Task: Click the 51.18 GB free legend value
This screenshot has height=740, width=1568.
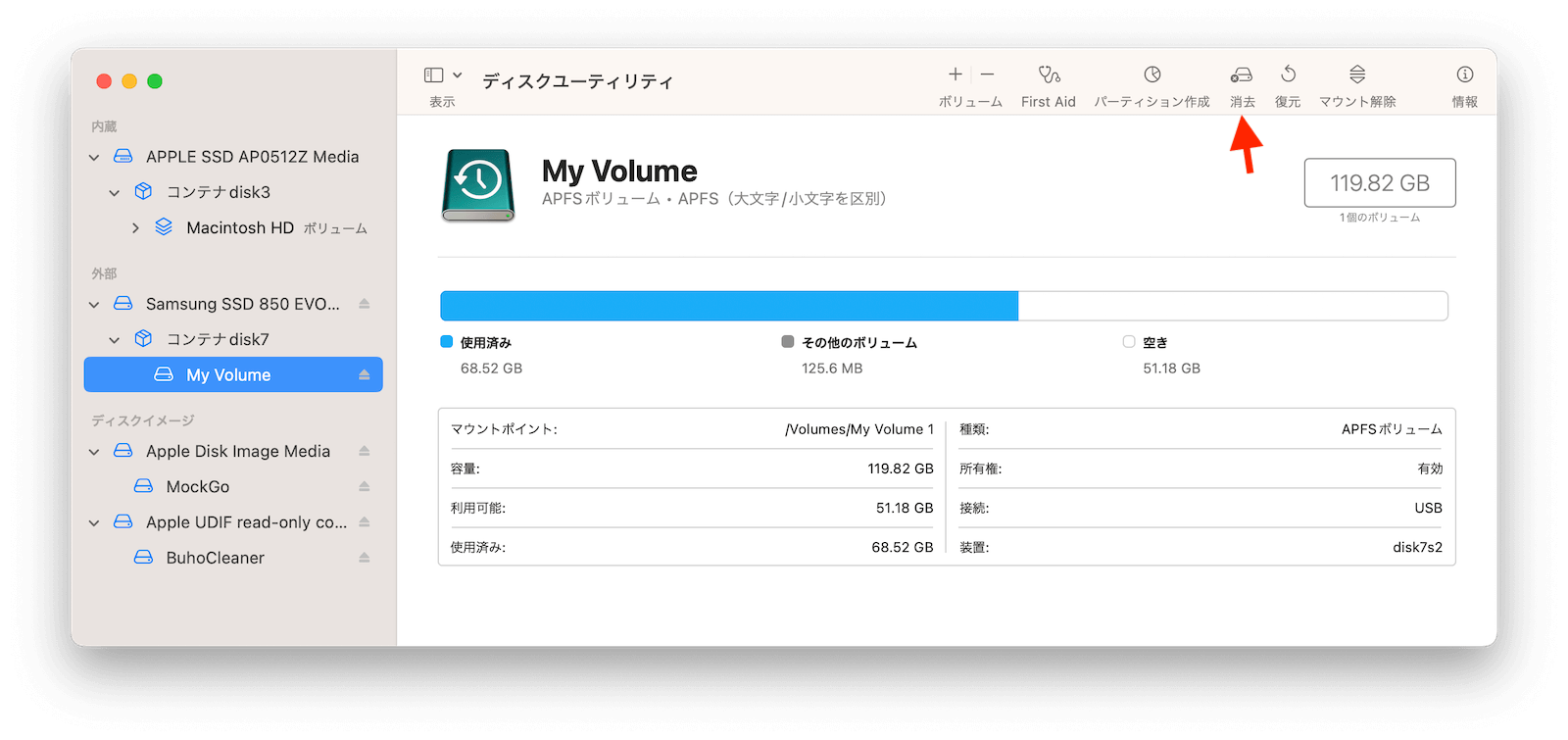Action: (x=1171, y=369)
